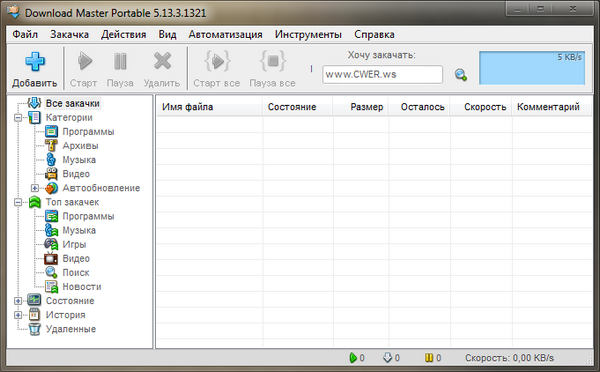Select Программы under Топ закачек

pyautogui.click(x=88, y=216)
